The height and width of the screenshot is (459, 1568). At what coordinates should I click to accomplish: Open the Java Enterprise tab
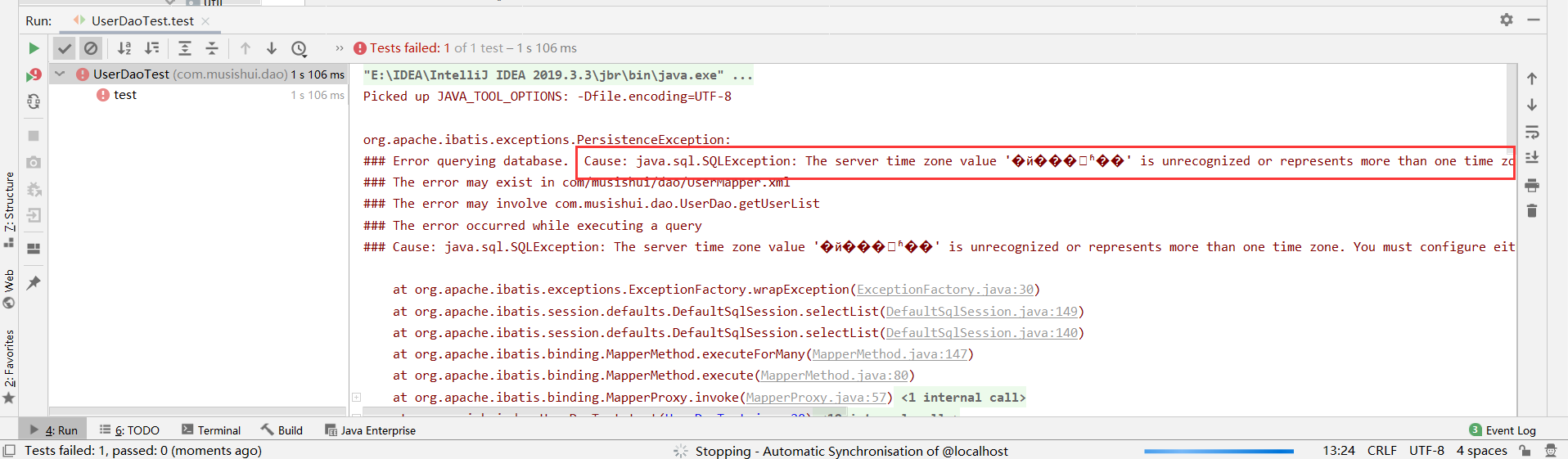click(x=370, y=430)
